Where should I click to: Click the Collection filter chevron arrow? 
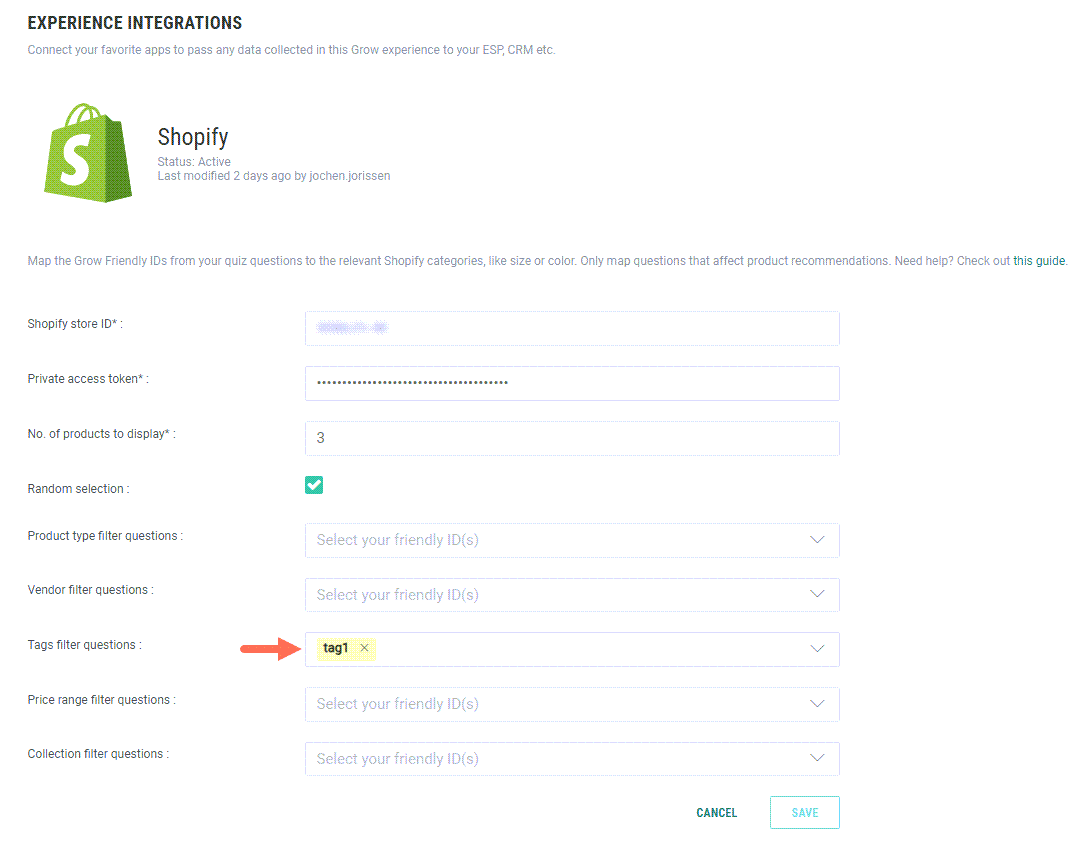[817, 758]
